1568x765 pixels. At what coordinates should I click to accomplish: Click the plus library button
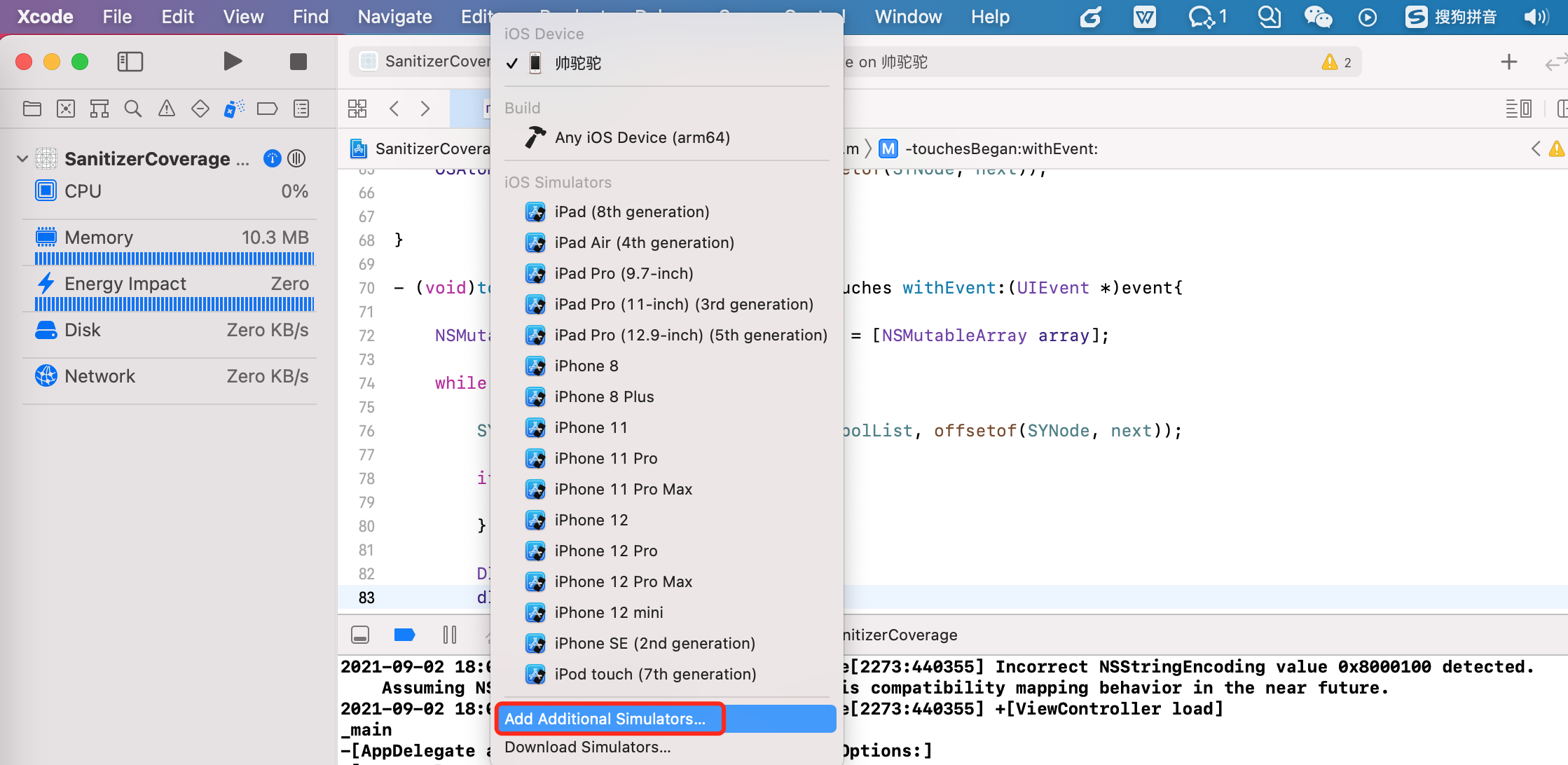point(1508,62)
